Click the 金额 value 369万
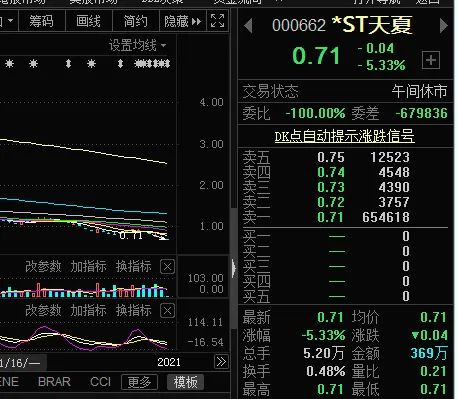This screenshot has height=399, width=458. pyautogui.click(x=429, y=353)
